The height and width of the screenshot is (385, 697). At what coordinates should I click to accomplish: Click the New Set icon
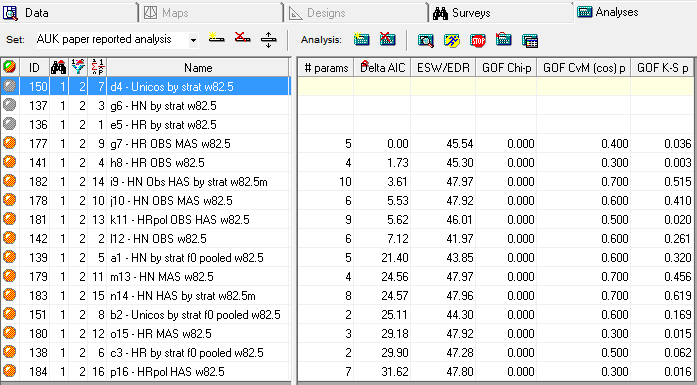(216, 39)
